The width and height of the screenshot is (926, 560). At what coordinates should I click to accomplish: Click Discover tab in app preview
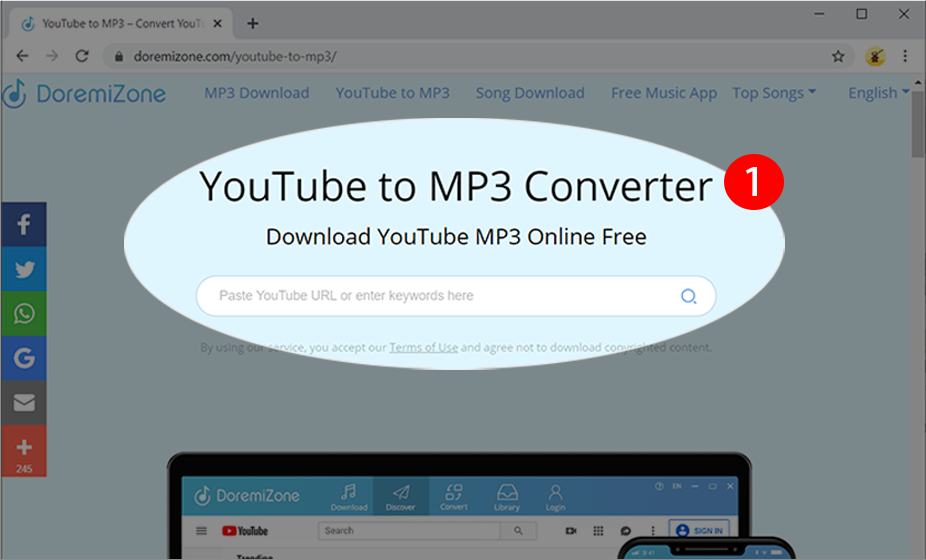coord(400,497)
